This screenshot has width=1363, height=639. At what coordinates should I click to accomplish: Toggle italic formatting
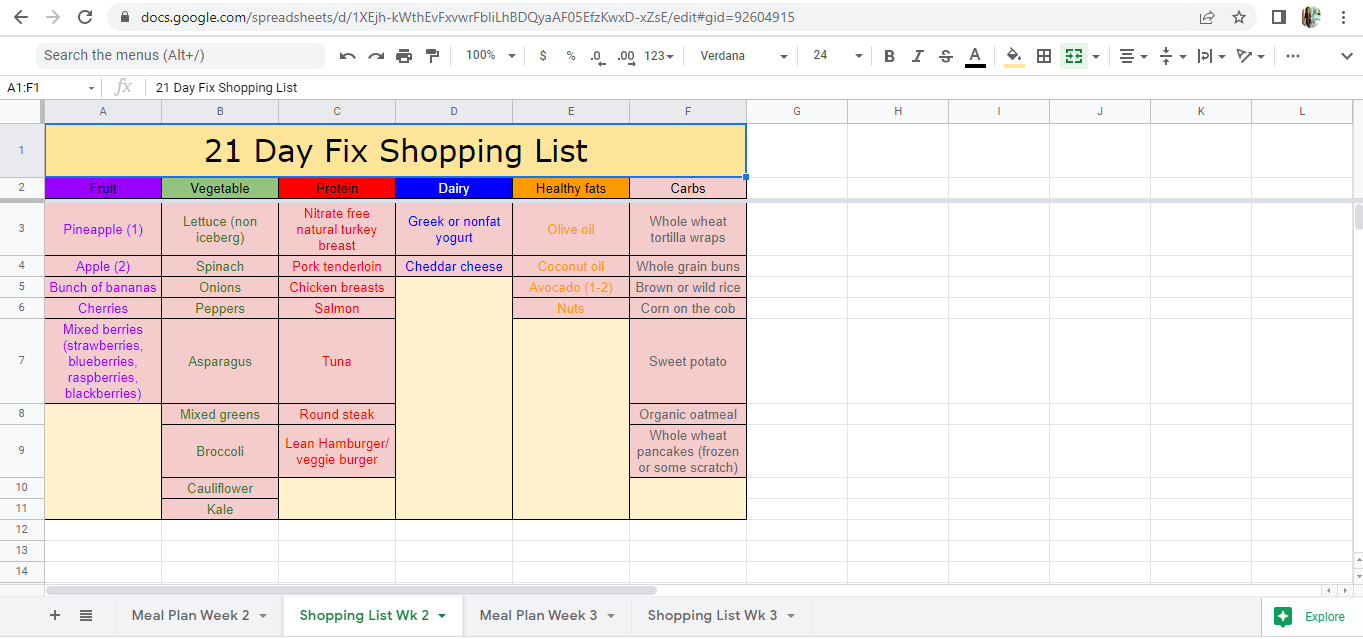tap(917, 56)
